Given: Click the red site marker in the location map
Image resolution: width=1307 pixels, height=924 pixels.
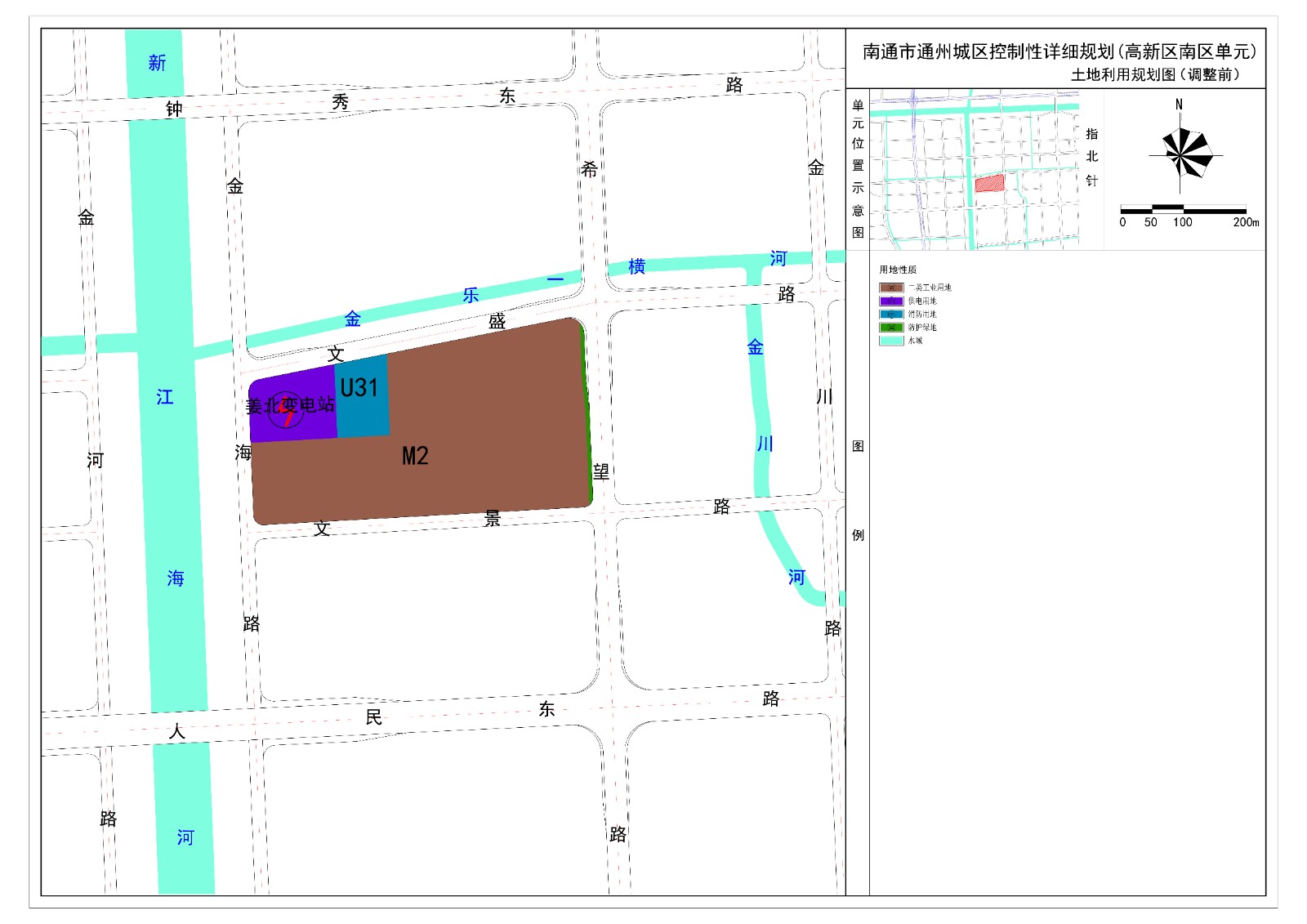Looking at the screenshot, I should 989,183.
